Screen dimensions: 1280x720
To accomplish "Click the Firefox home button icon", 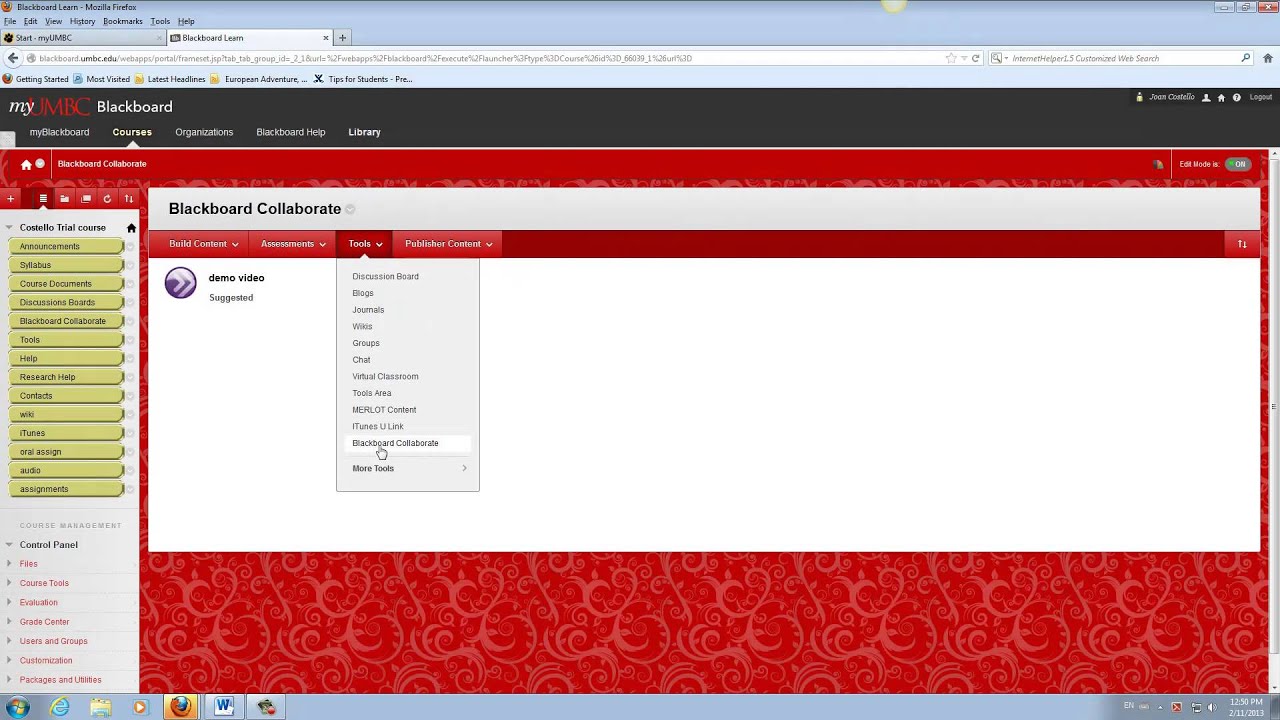I will coord(1267,58).
